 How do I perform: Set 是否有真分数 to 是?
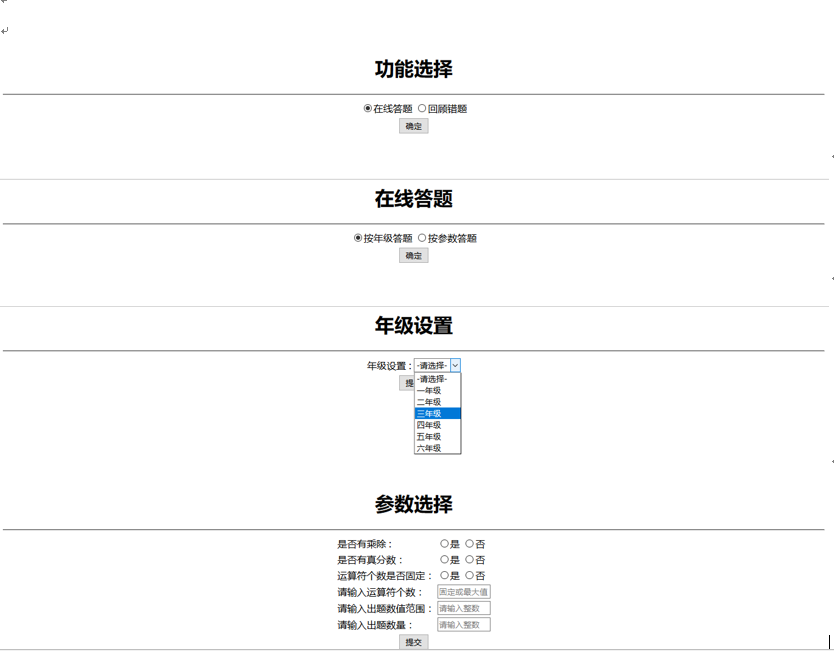coord(444,560)
